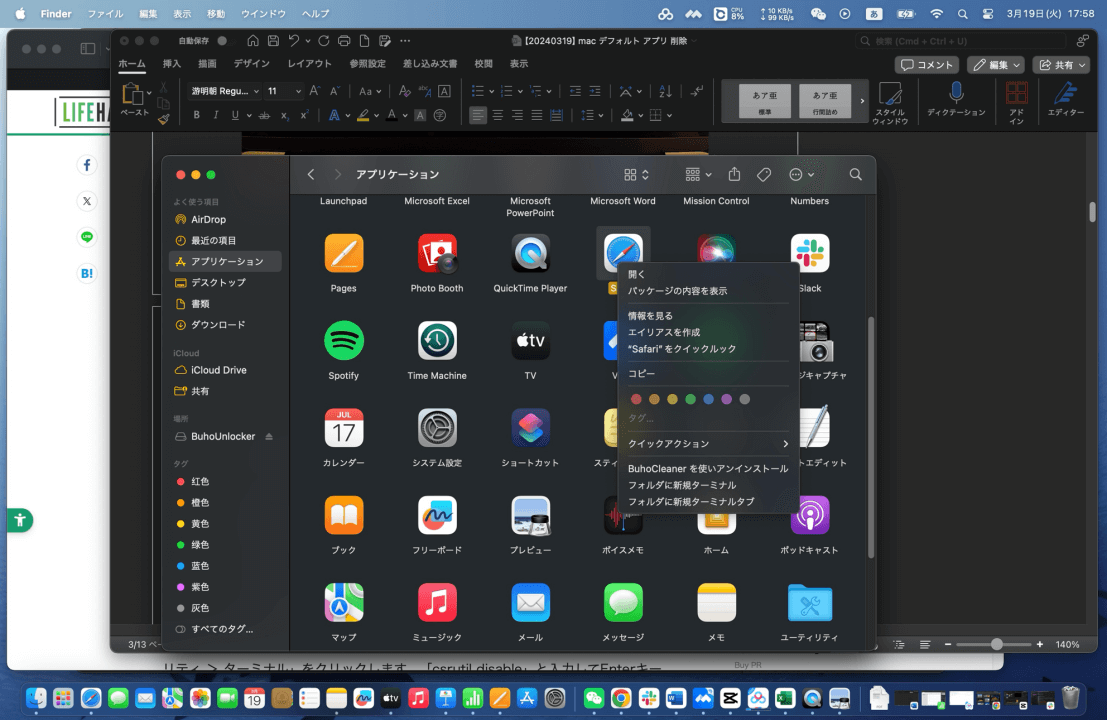Click the Word dictation microphone
Image resolution: width=1107 pixels, height=720 pixels.
pos(956,92)
